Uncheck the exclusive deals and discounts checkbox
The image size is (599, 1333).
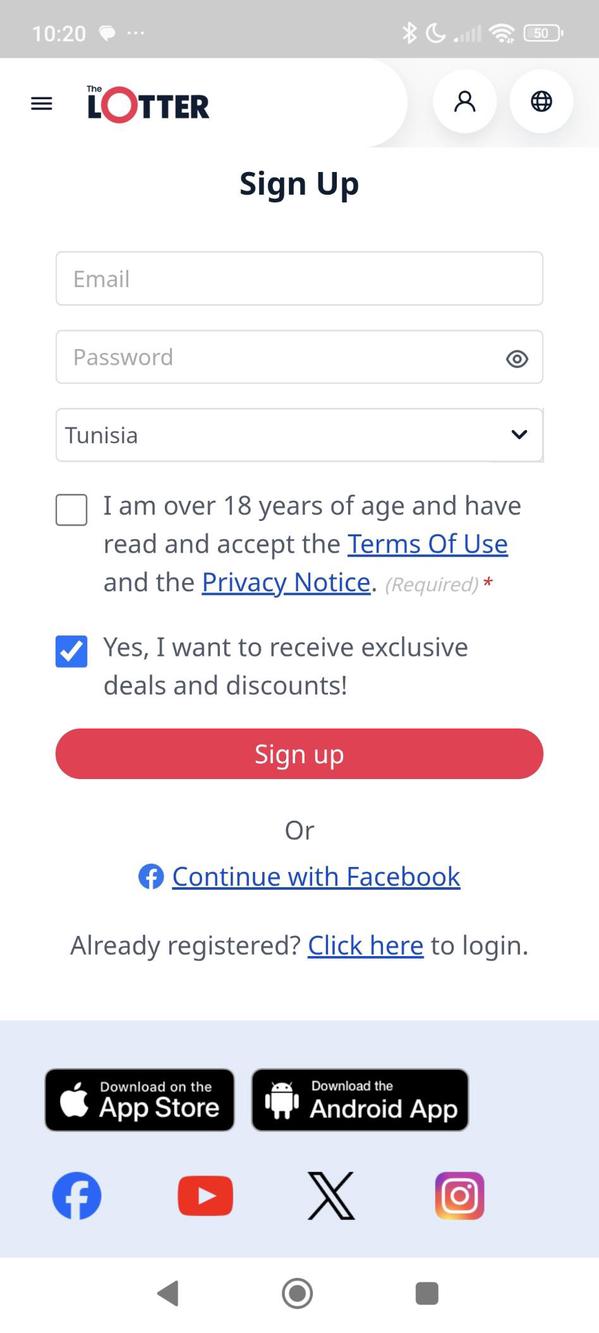click(71, 651)
